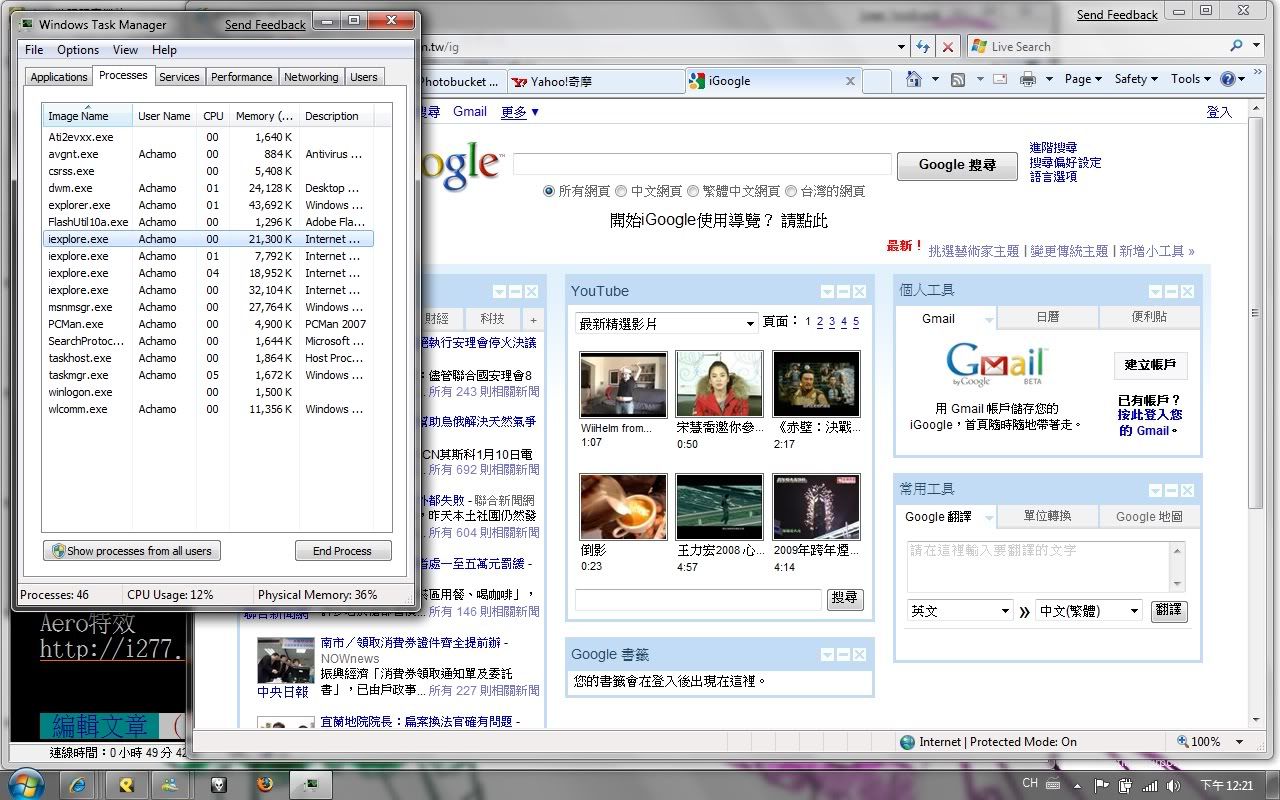Expand the Tools menu dropdown in IE
The height and width of the screenshot is (800, 1280).
click(x=1191, y=79)
